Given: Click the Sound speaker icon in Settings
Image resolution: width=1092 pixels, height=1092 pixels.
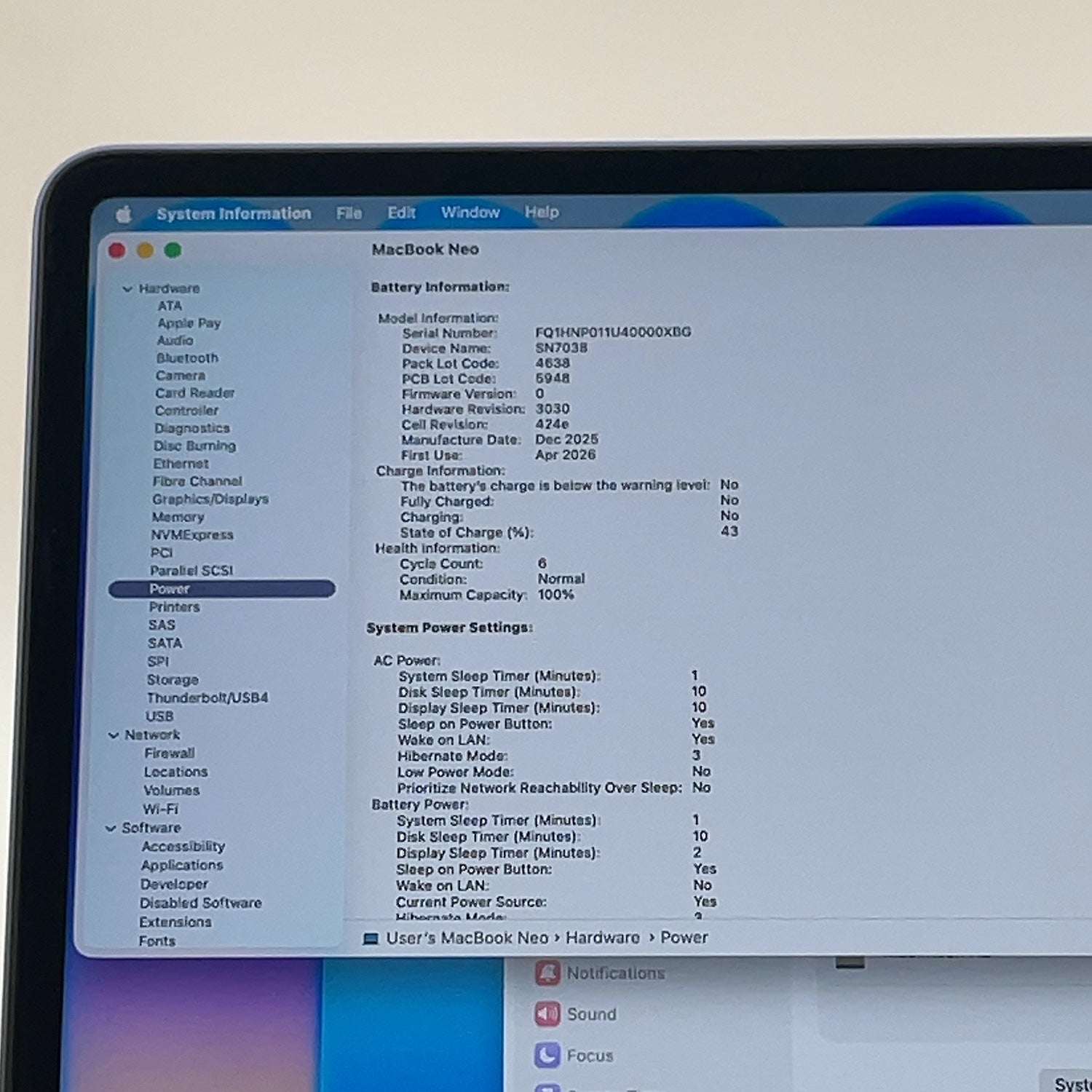Looking at the screenshot, I should [547, 1013].
